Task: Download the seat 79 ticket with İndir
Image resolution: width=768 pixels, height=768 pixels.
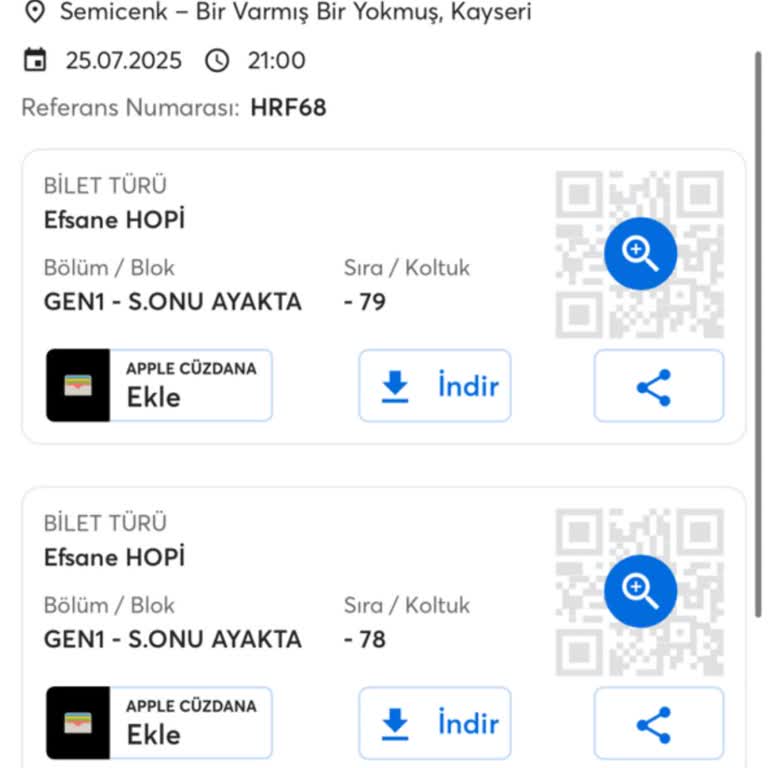Action: click(x=435, y=386)
